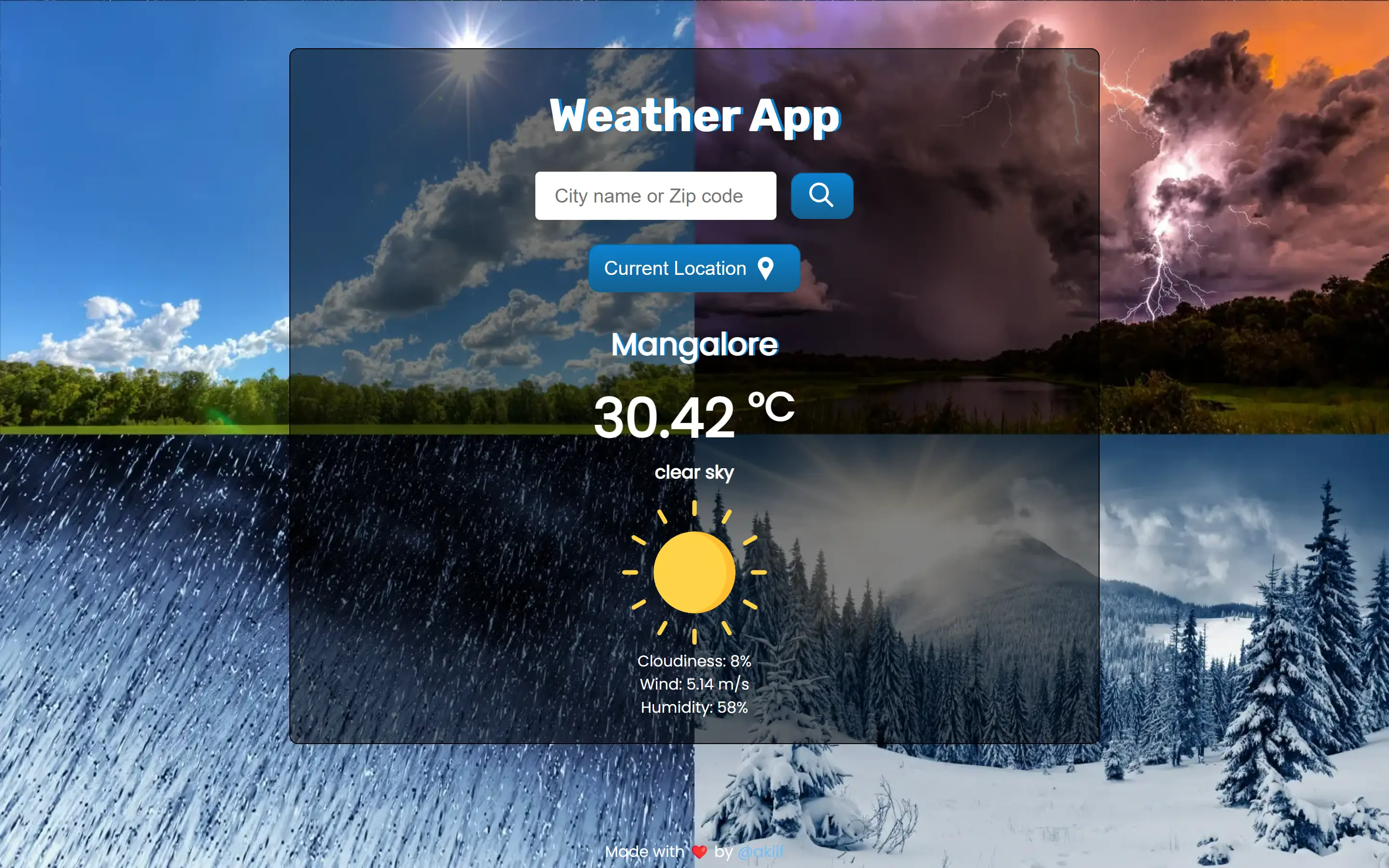Click the Cloudiness percentage display

click(x=694, y=661)
